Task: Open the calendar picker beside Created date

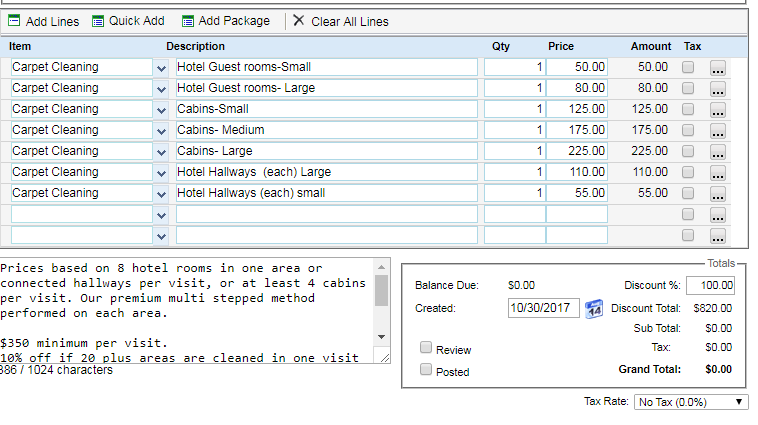Action: click(x=594, y=308)
